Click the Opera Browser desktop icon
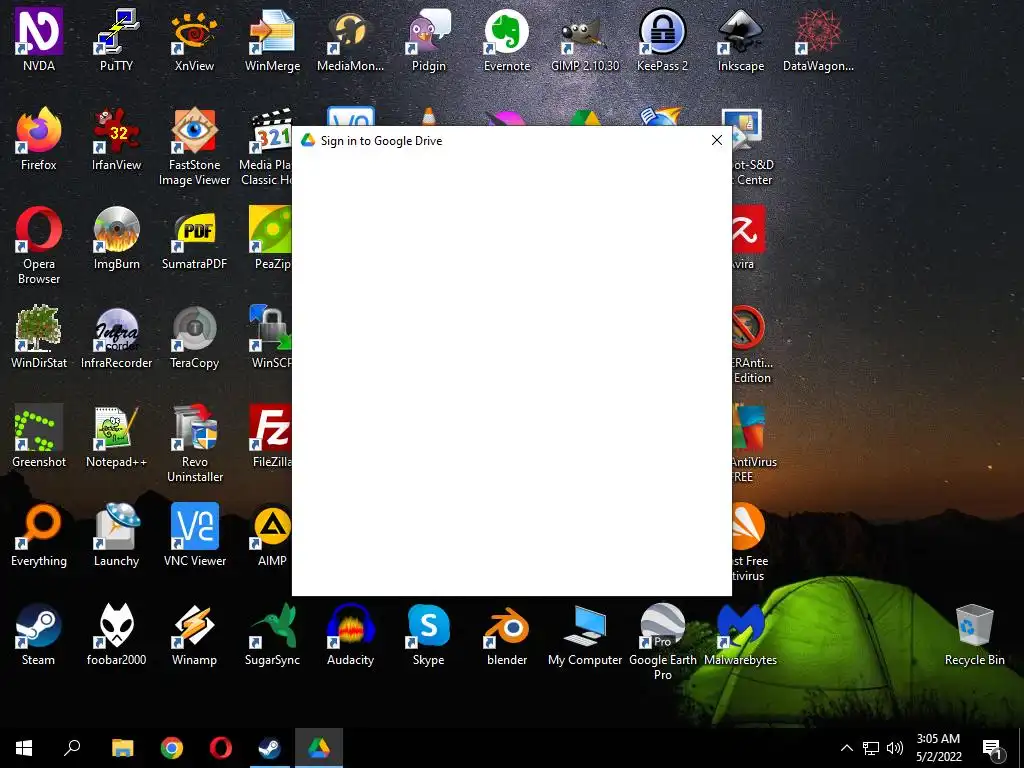The height and width of the screenshot is (768, 1024). (x=39, y=246)
